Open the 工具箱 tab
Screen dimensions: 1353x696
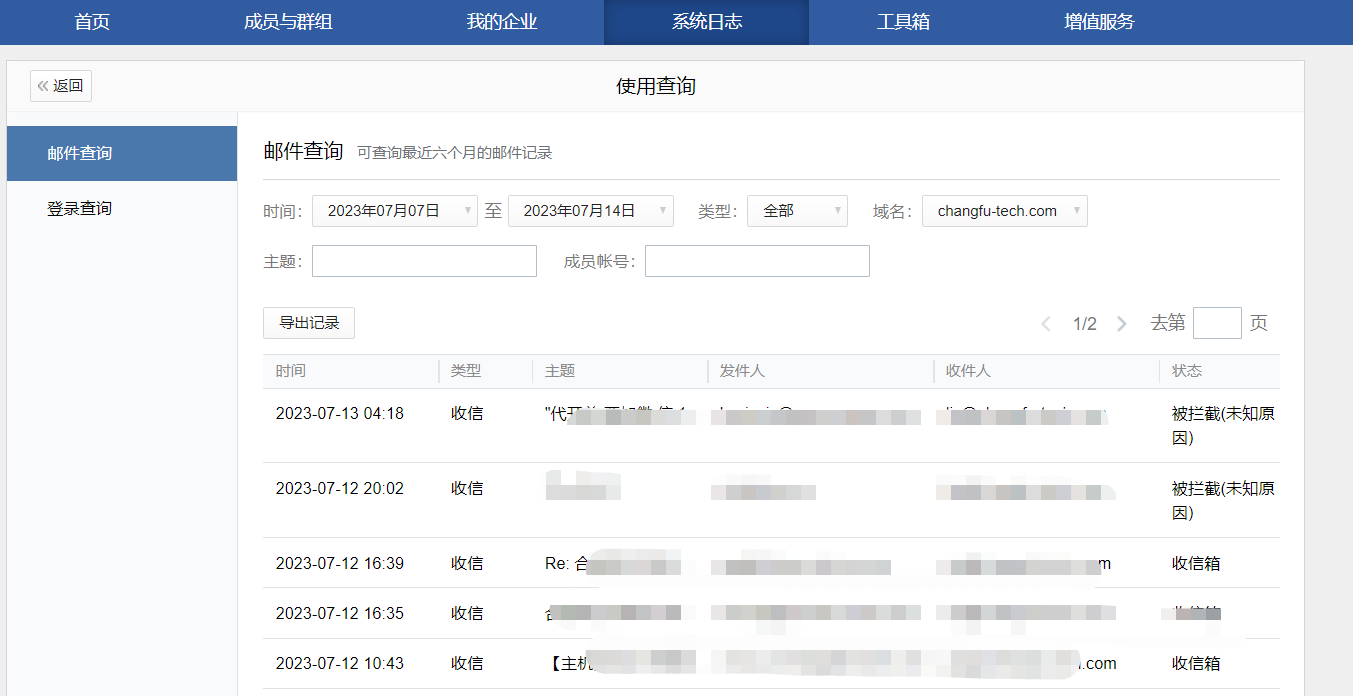903,22
